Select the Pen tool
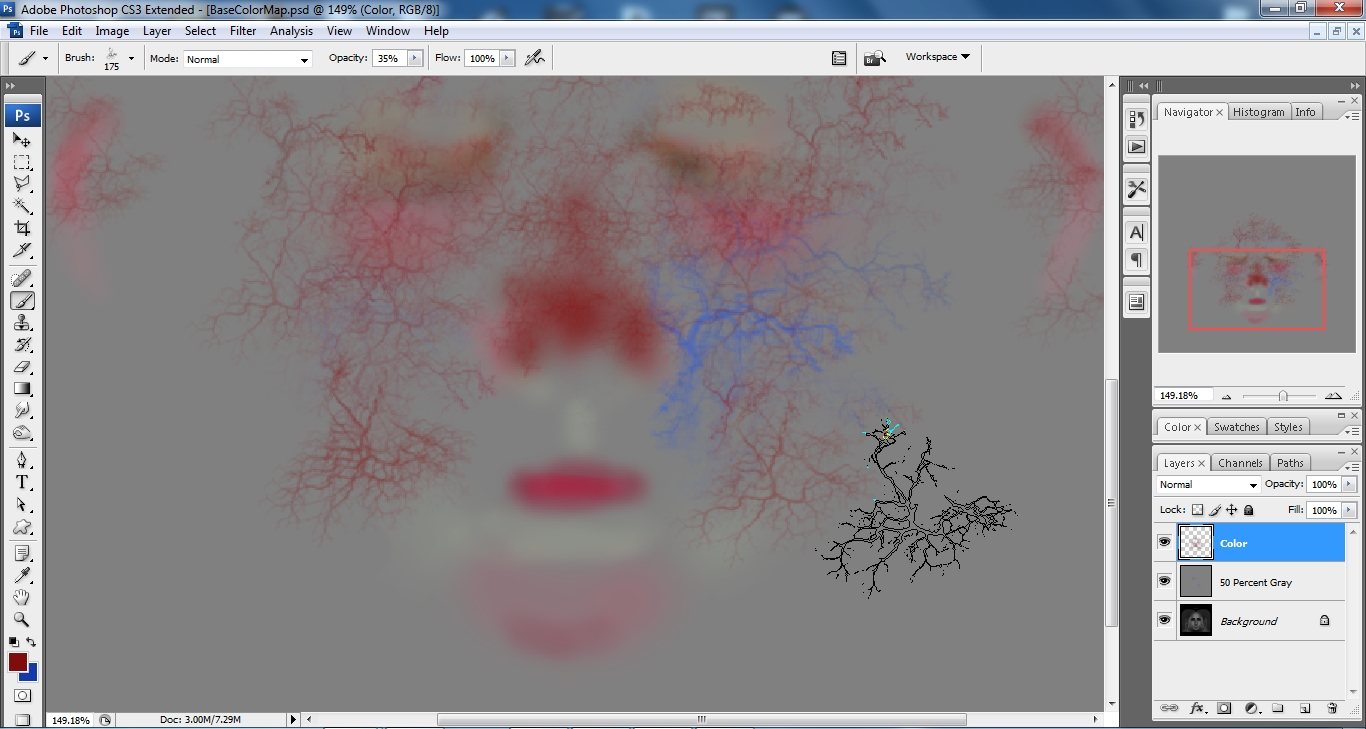 (x=22, y=460)
